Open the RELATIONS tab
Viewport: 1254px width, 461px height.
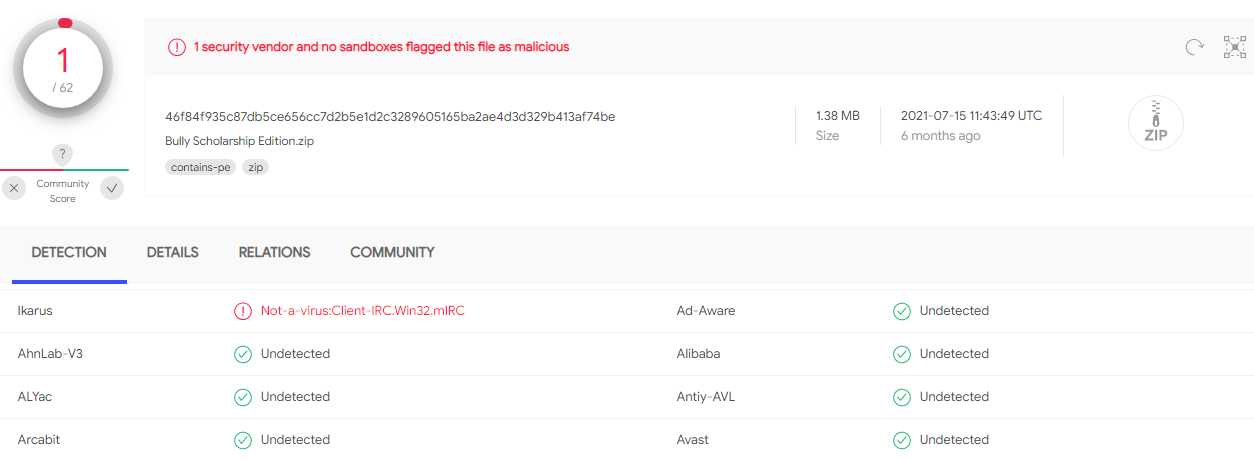[274, 253]
